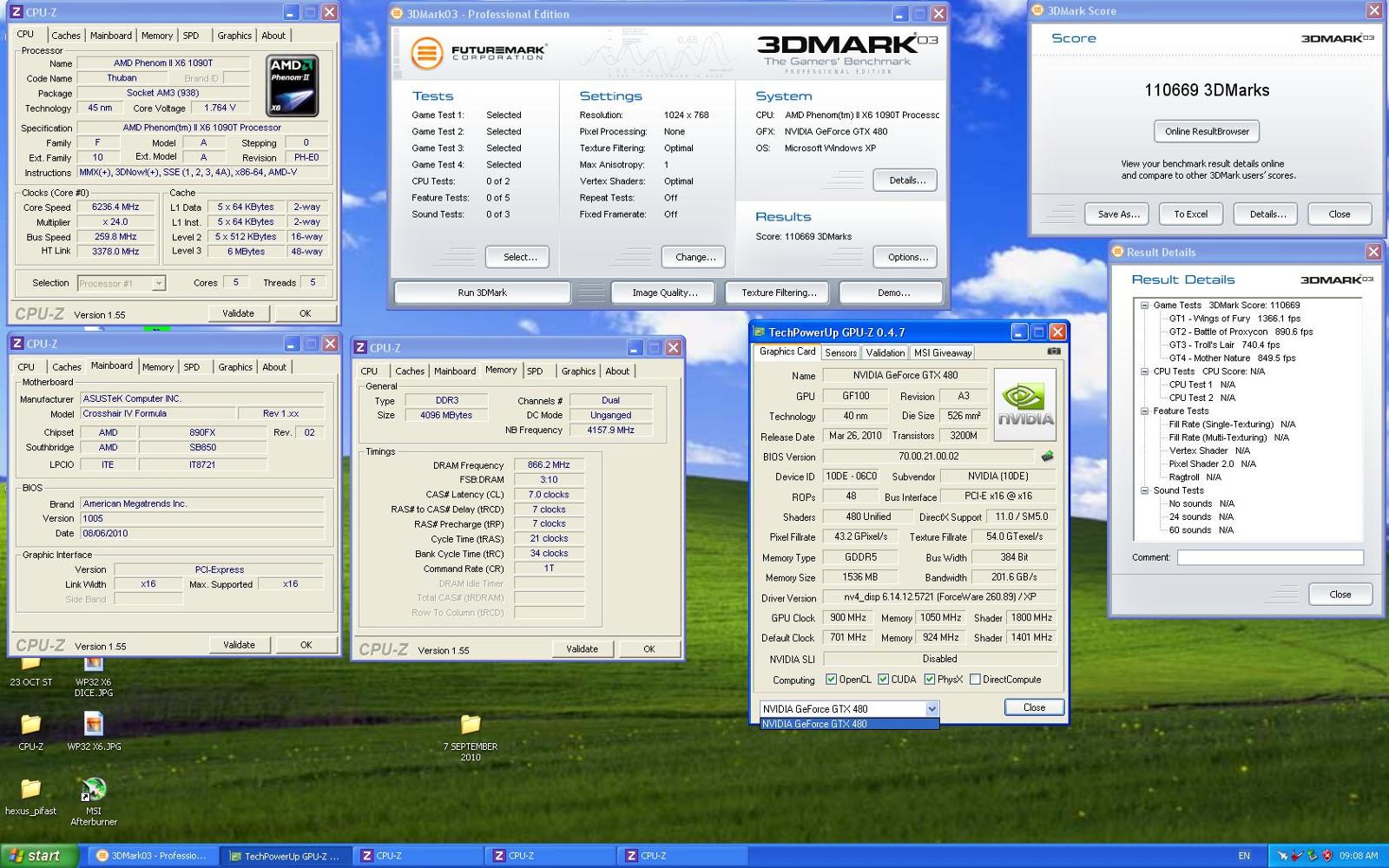Collapse the Game Tests tree node

pos(1144,306)
